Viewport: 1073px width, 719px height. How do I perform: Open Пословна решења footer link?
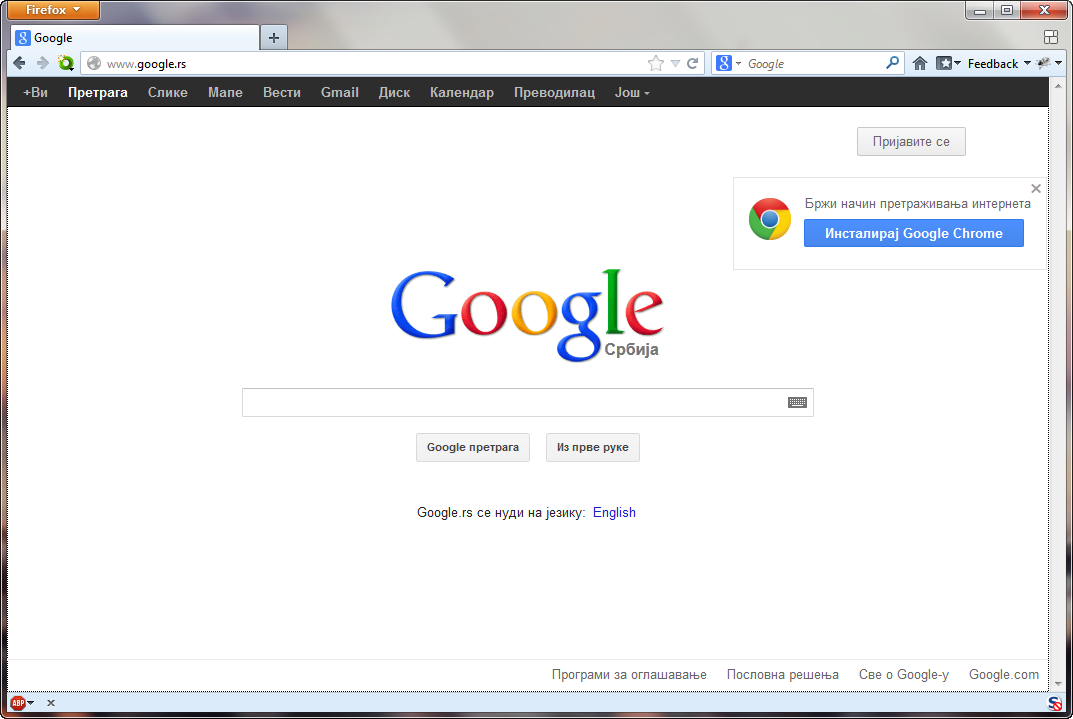[x=783, y=675]
